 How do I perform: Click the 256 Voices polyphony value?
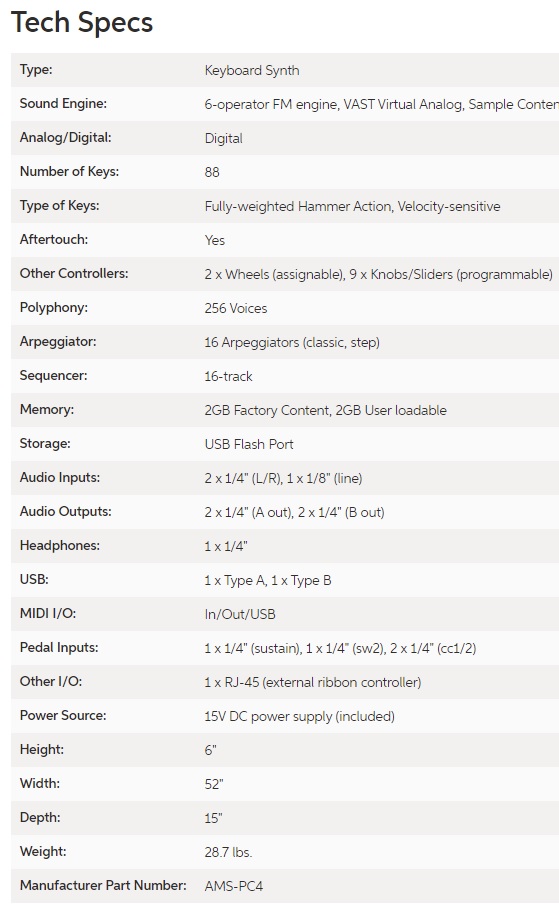click(235, 309)
